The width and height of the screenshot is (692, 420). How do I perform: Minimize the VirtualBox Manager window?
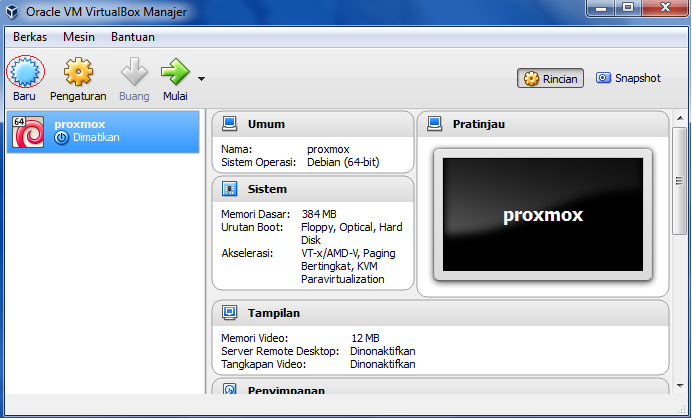(x=601, y=8)
